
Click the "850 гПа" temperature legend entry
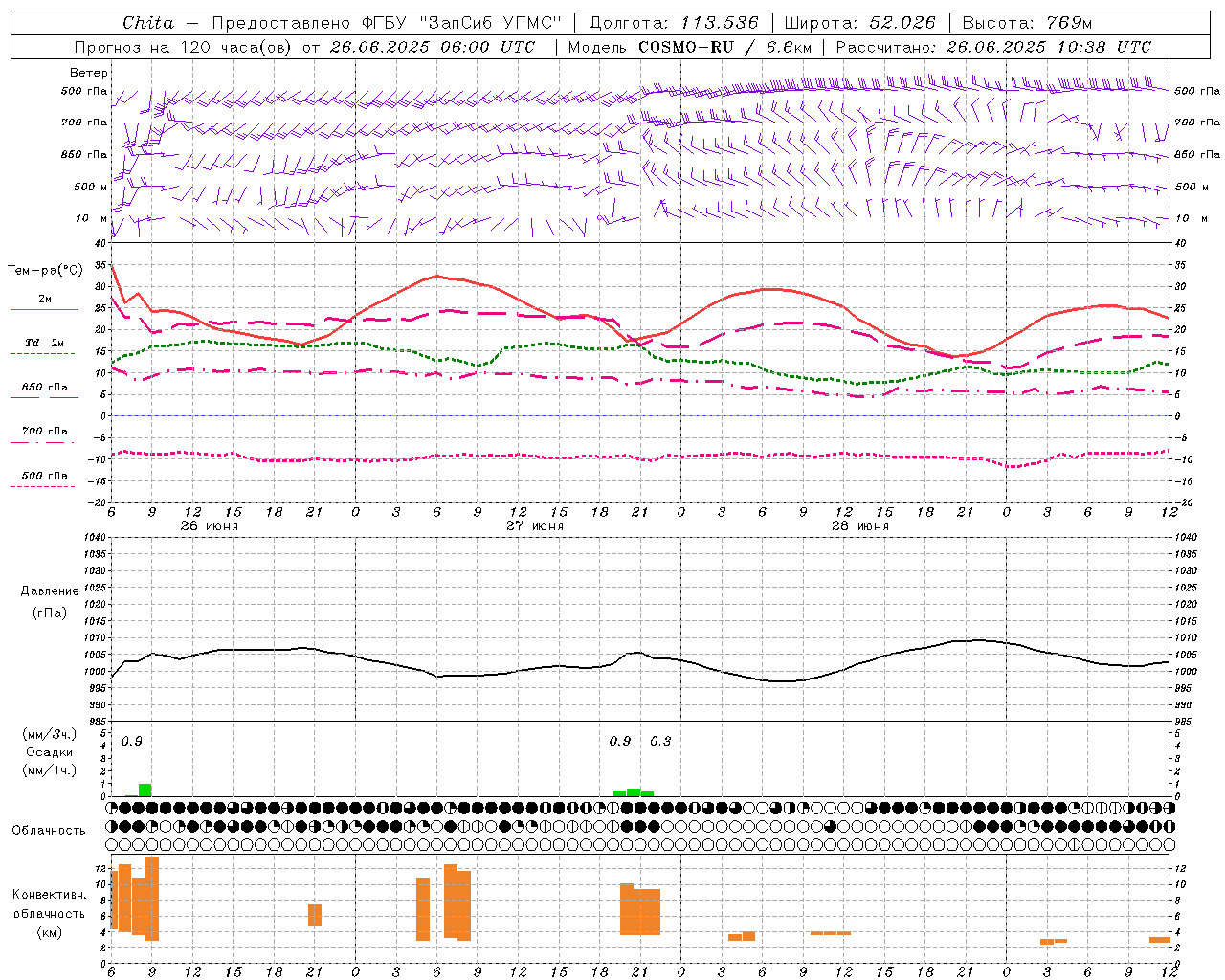45,388
